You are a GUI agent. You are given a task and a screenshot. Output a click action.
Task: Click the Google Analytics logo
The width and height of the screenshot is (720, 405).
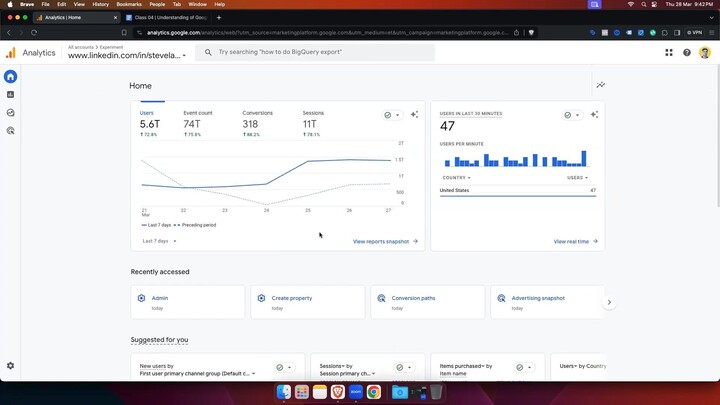pos(11,53)
